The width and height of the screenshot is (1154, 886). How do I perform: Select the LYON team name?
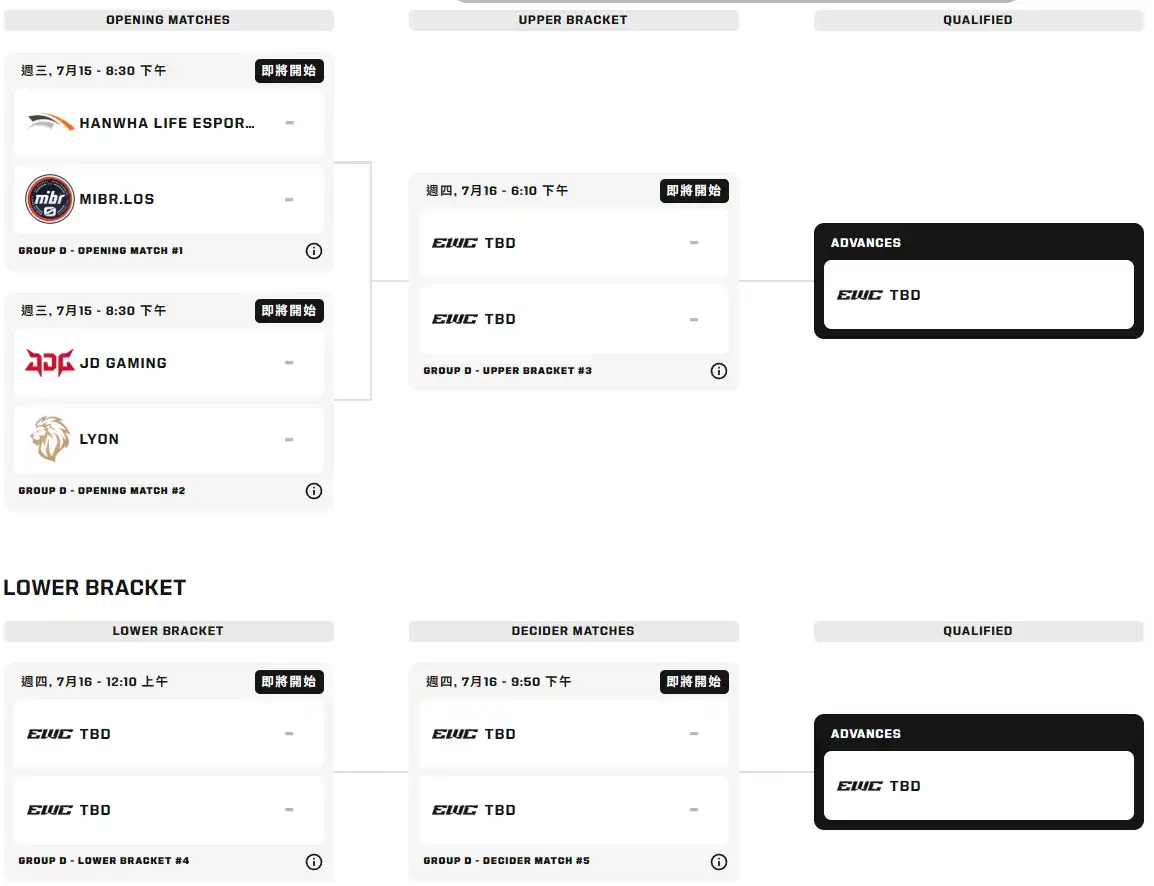tap(99, 439)
